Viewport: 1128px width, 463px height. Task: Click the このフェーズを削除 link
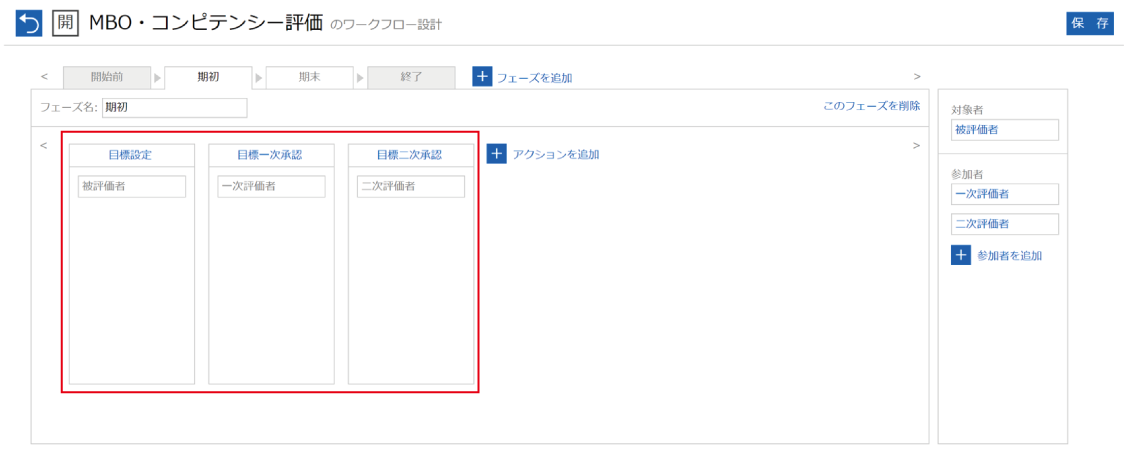(x=871, y=106)
